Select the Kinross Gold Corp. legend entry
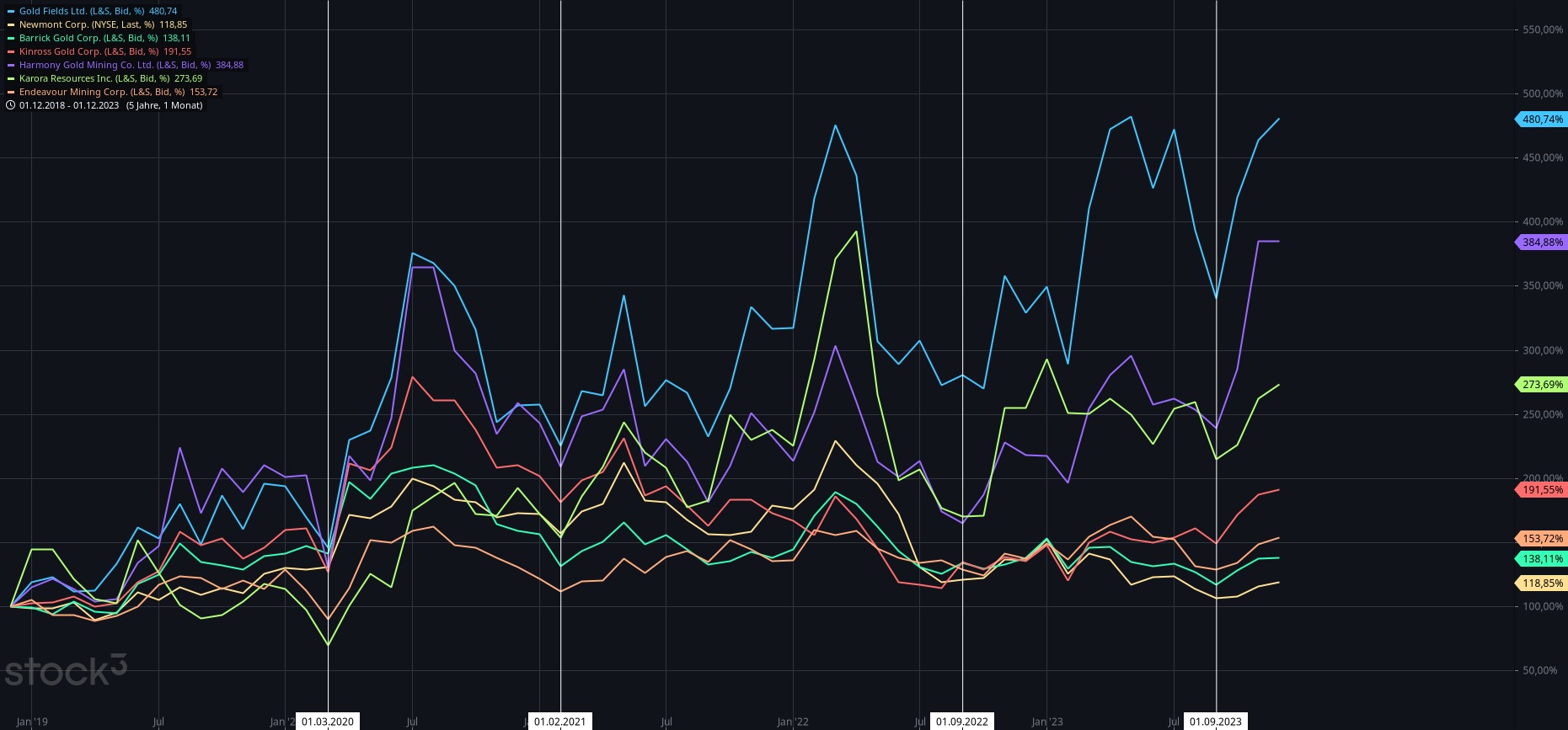The height and width of the screenshot is (730, 1568). point(99,51)
